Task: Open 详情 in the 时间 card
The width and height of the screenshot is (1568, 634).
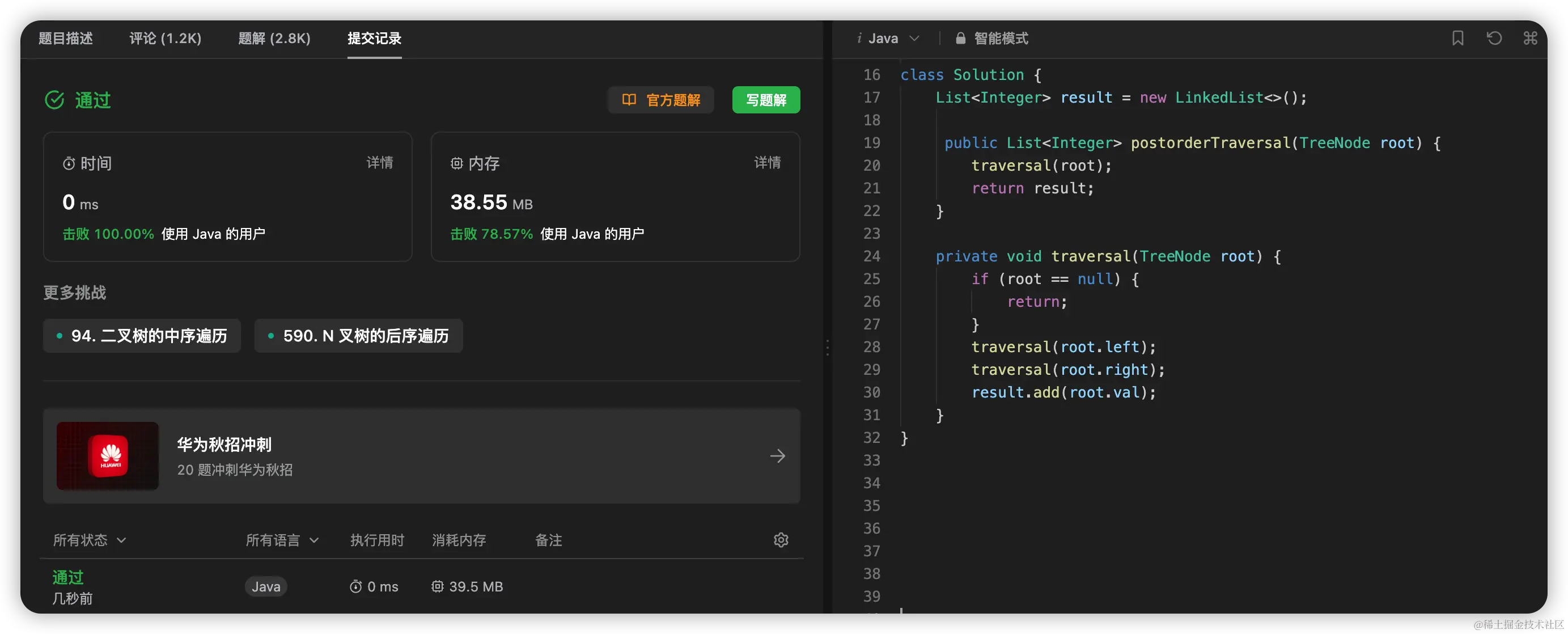Action: tap(379, 163)
